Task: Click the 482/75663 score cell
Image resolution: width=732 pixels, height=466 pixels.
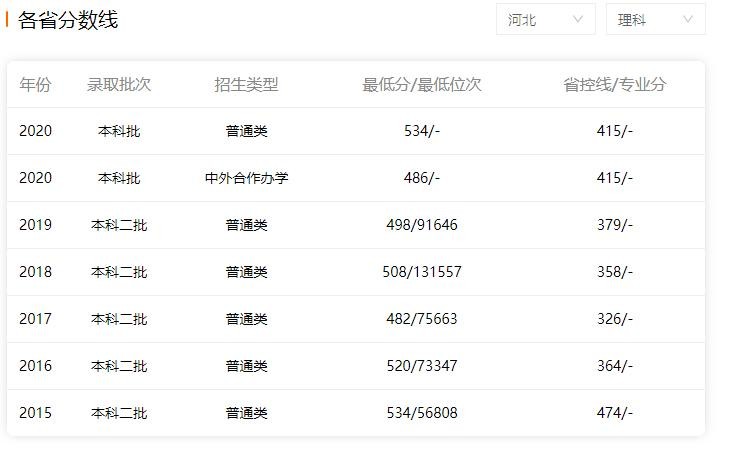Action: click(x=421, y=319)
